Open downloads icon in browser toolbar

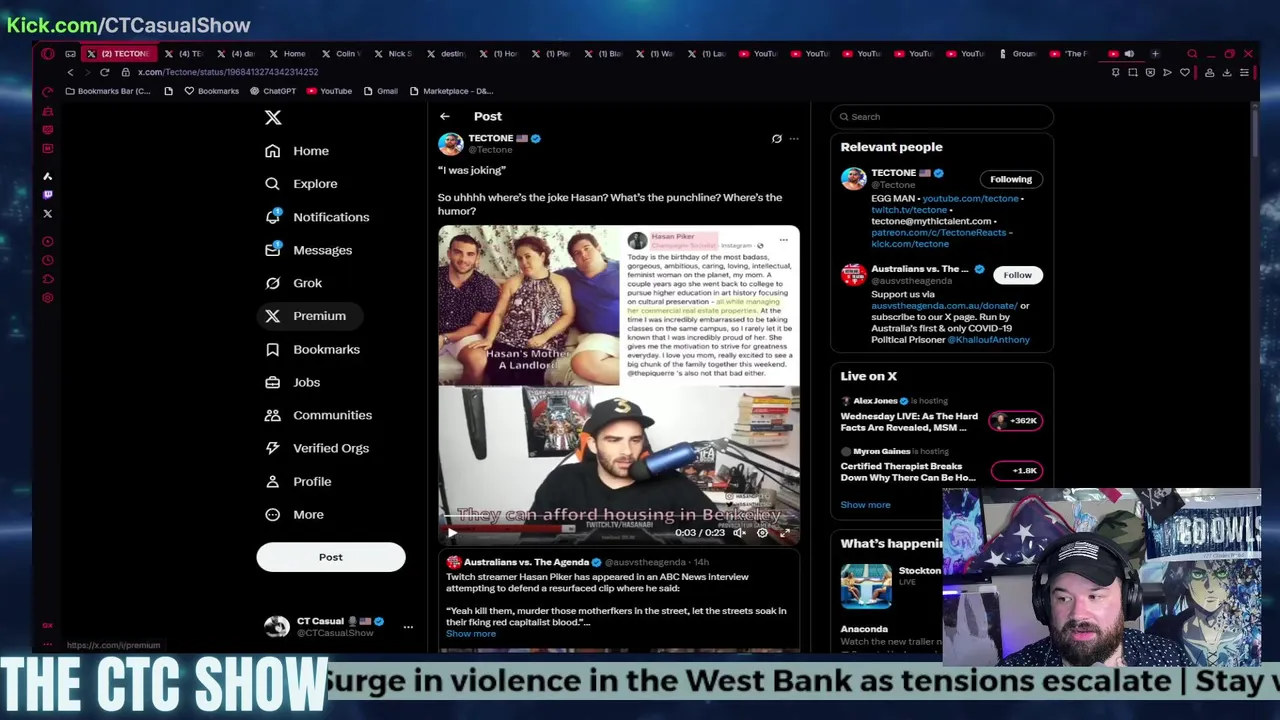tap(1227, 72)
